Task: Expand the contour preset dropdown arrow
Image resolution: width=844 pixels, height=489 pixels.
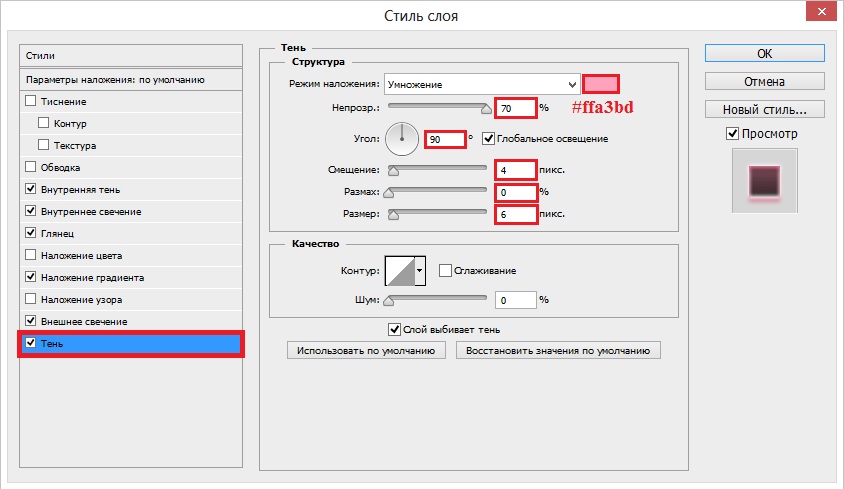Action: 420,270
